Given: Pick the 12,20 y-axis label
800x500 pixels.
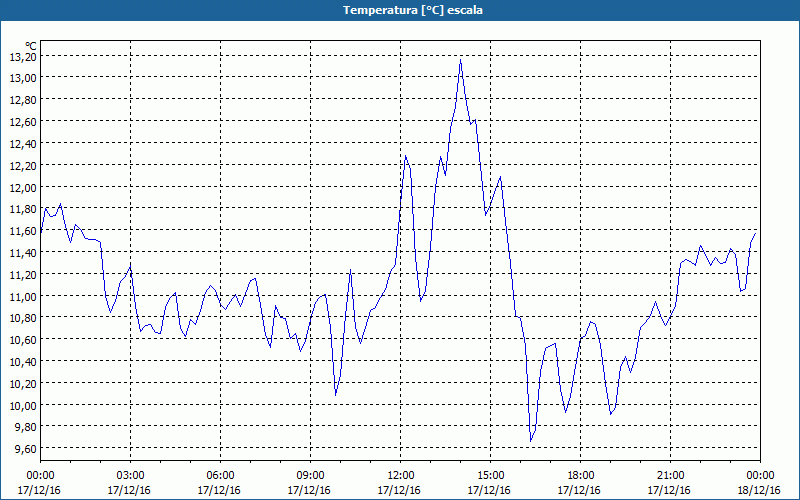Looking at the screenshot, I should (23, 166).
